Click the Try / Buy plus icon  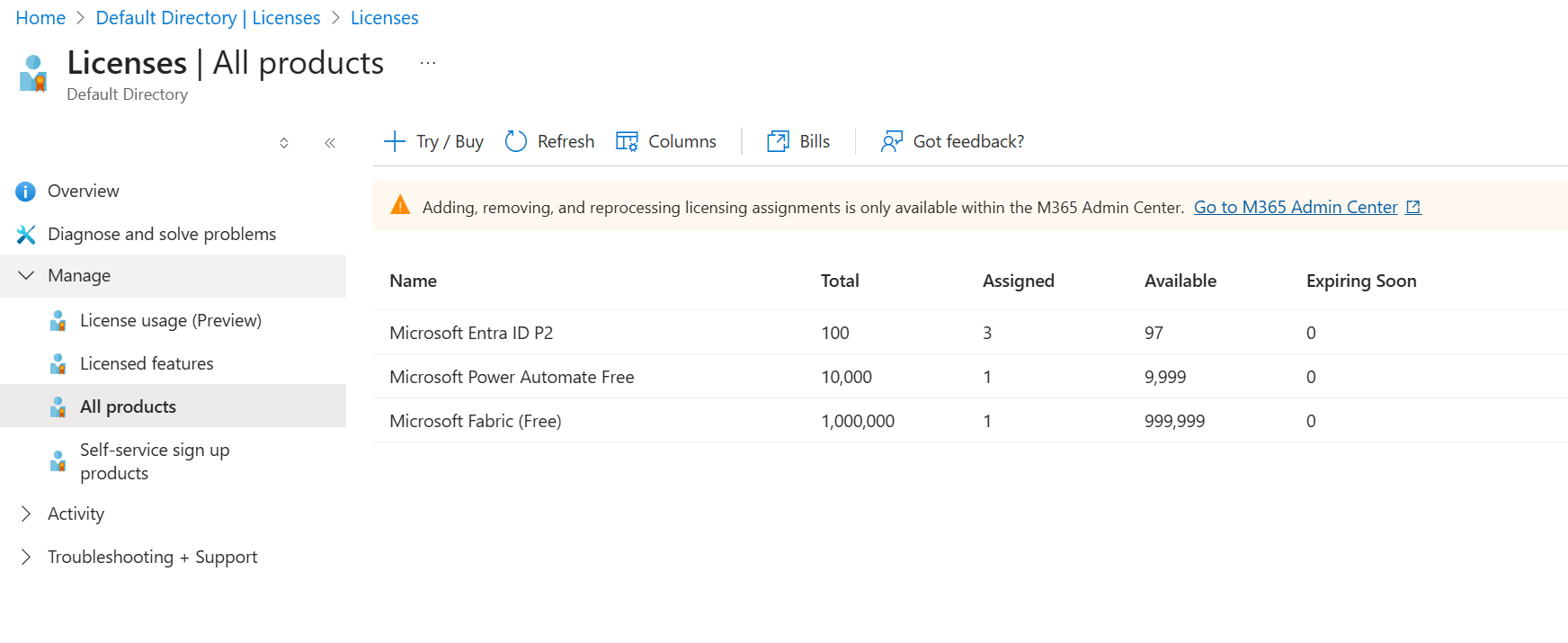pos(395,141)
